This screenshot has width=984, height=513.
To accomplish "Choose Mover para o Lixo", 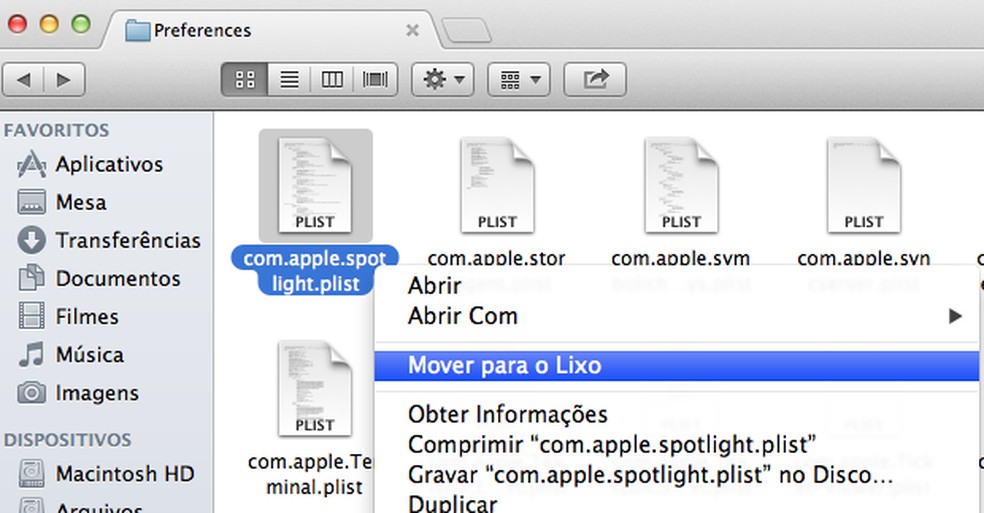I will click(x=676, y=365).
